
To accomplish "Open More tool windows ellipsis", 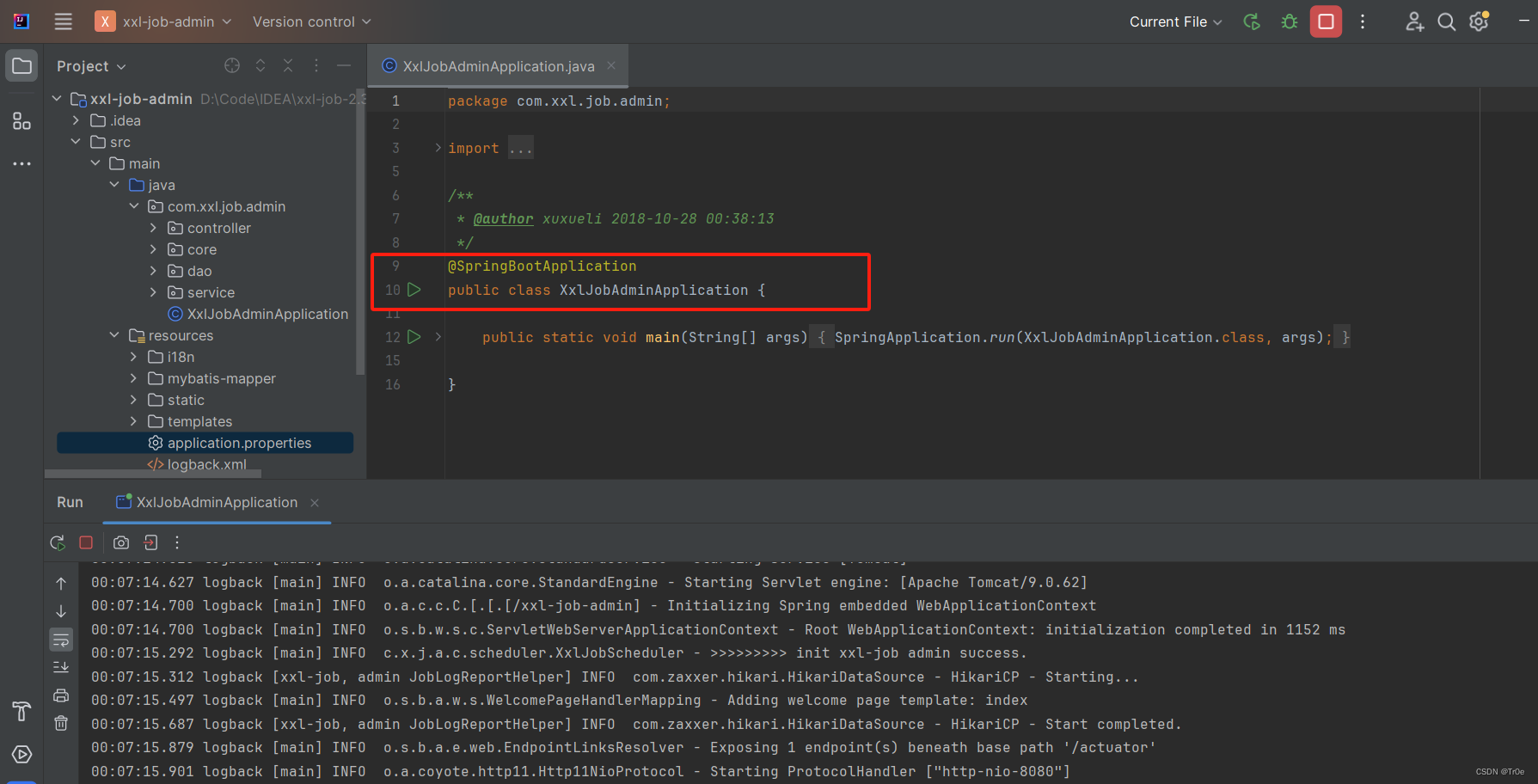I will 21,163.
